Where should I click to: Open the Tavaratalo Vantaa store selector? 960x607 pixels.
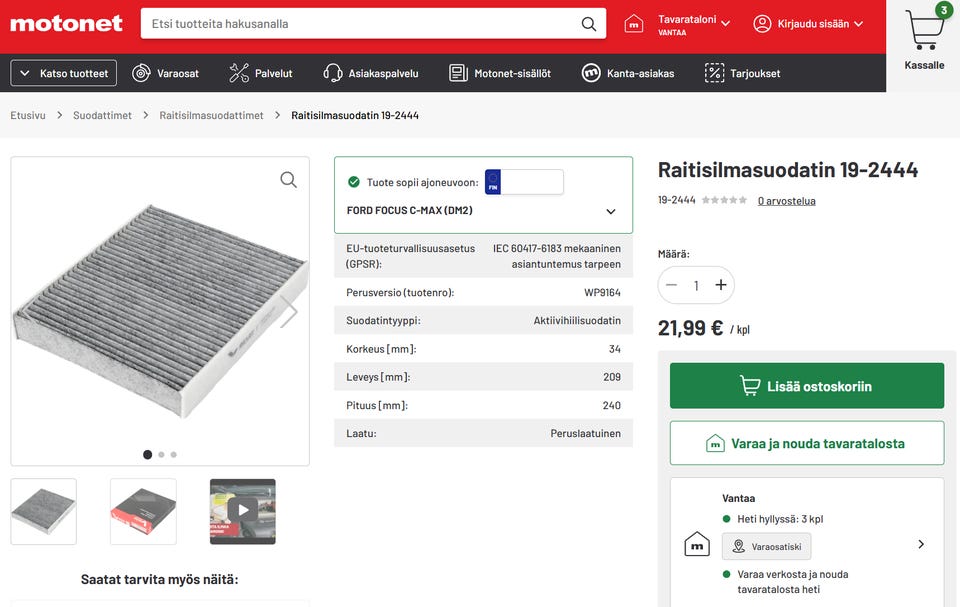pyautogui.click(x=694, y=25)
